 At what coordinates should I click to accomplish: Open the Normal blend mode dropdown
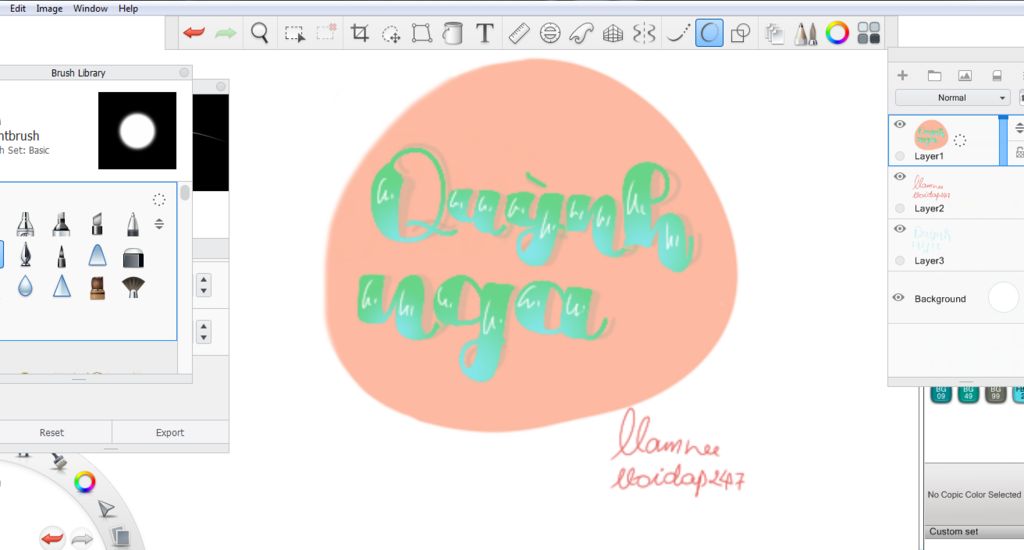click(x=952, y=97)
